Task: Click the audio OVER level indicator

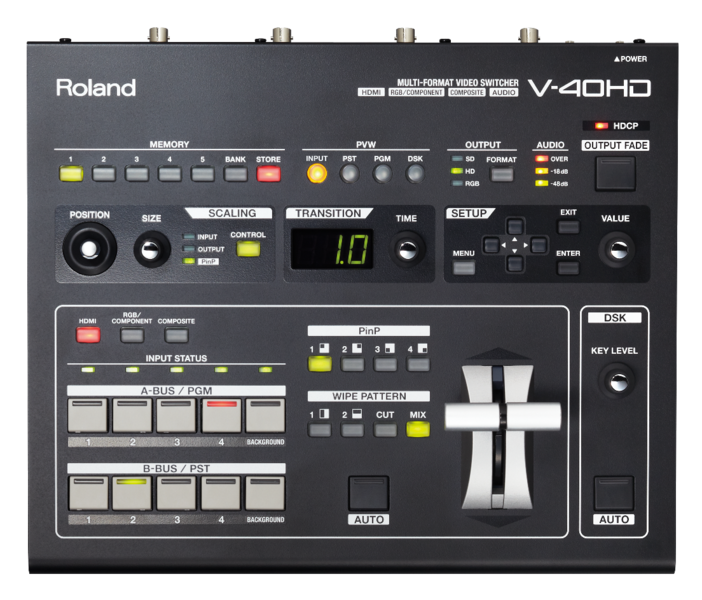Action: coord(541,159)
